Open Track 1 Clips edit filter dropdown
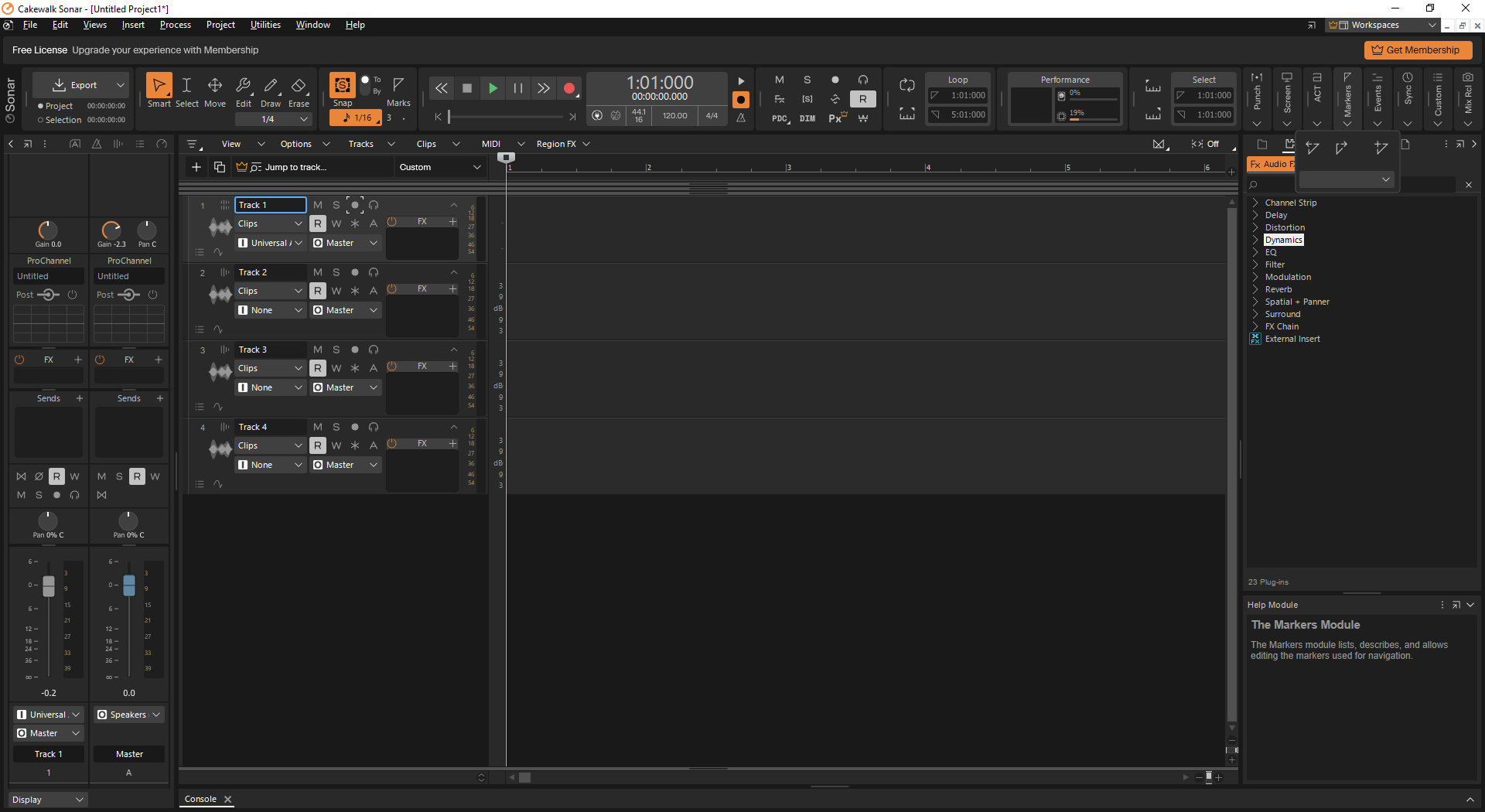Image resolution: width=1485 pixels, height=812 pixels. click(x=270, y=223)
